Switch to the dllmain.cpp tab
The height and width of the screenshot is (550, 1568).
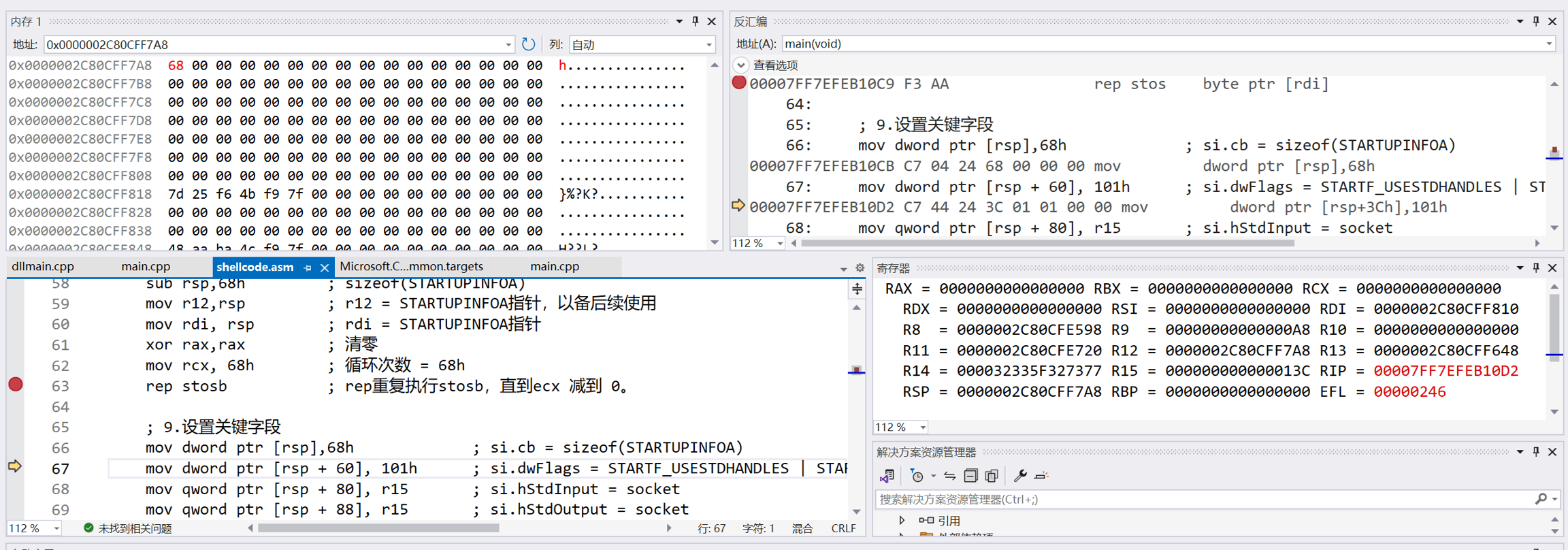click(x=43, y=267)
